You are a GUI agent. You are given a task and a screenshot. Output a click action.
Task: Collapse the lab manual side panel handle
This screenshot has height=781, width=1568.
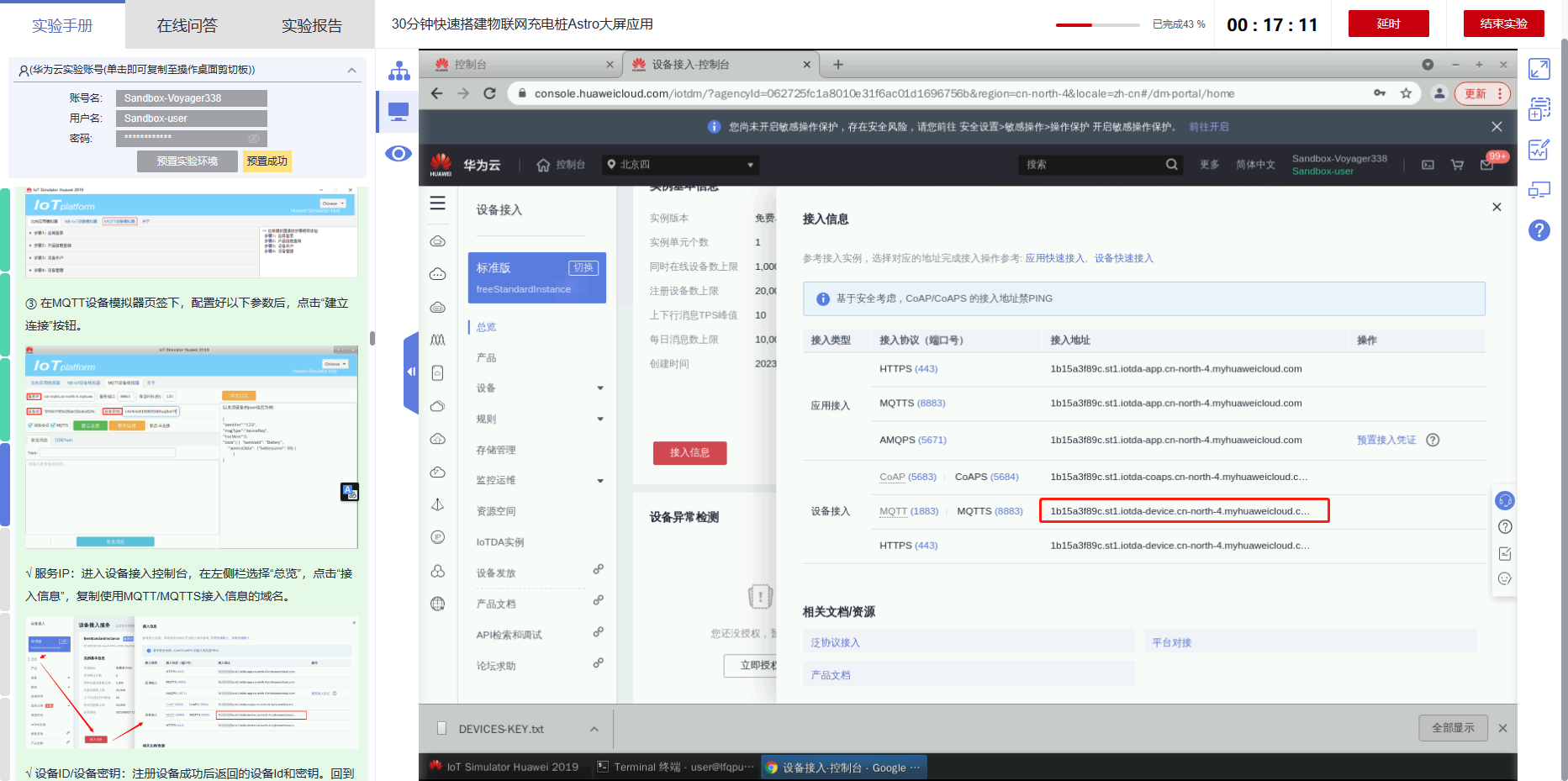tap(410, 372)
